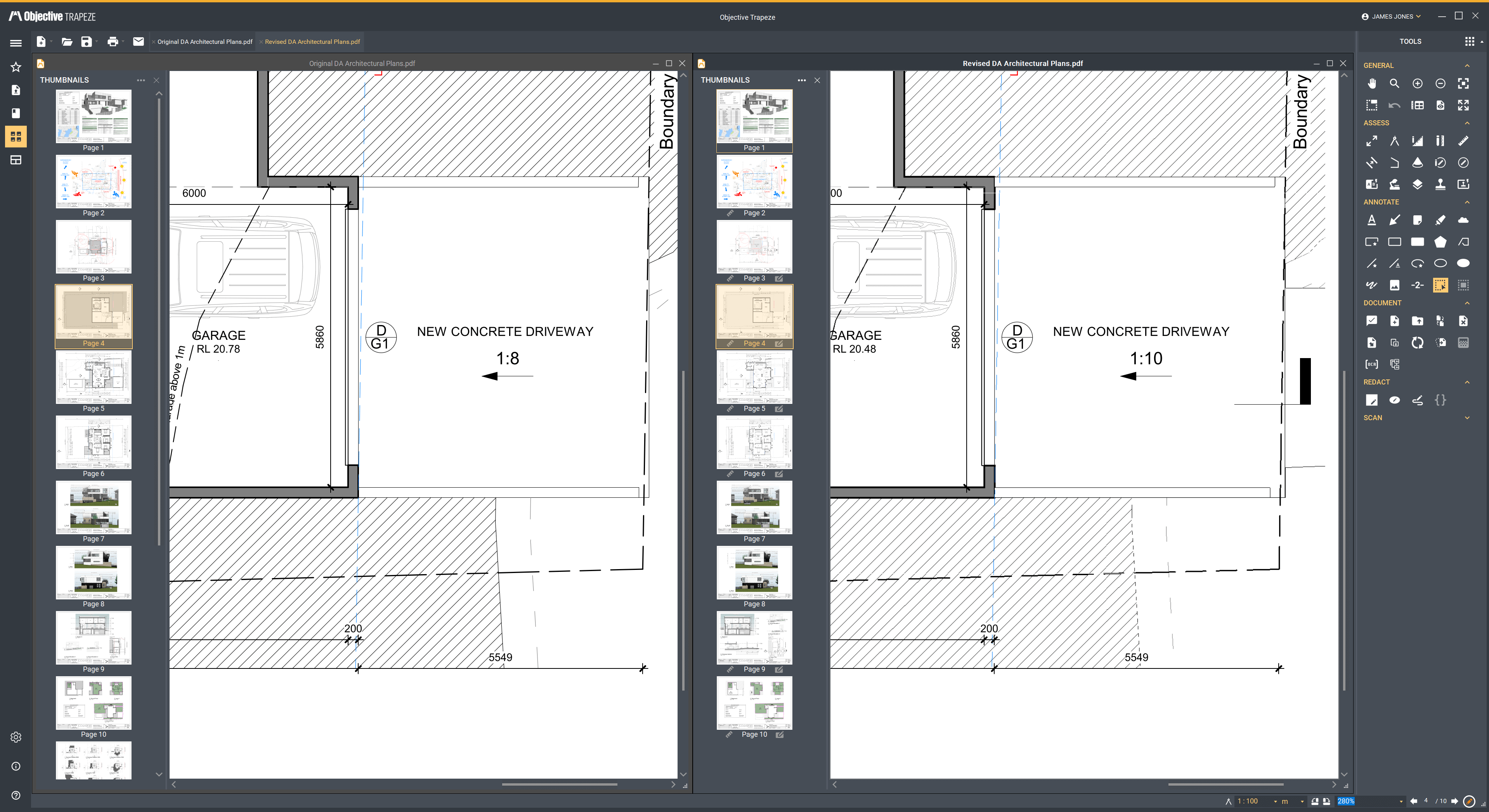Pick the Stamp tool under Assess

pos(1440,184)
